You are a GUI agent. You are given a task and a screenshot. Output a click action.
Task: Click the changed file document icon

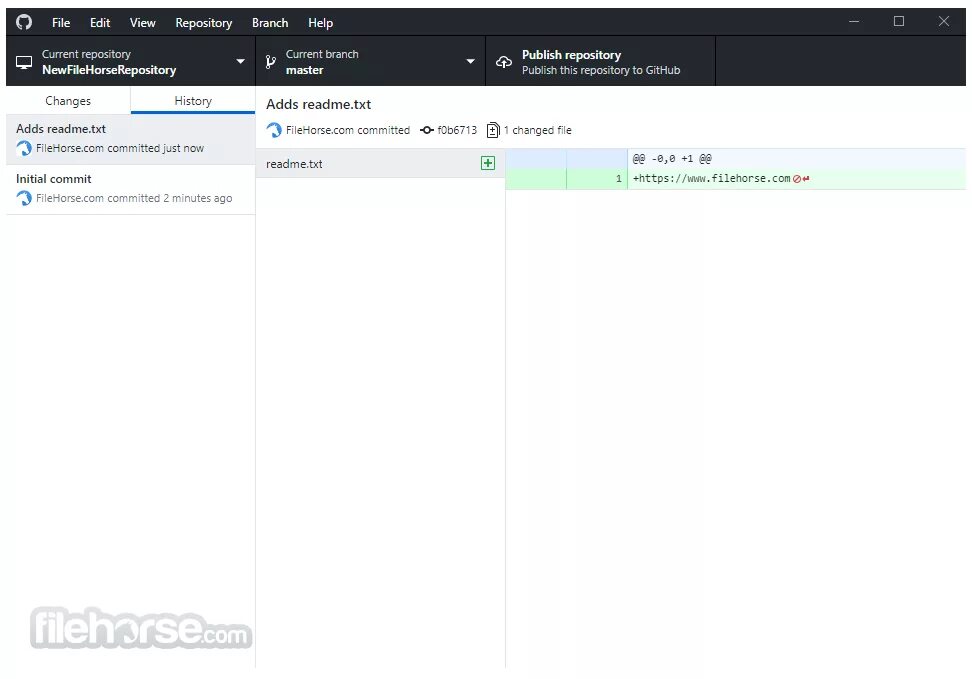[493, 130]
